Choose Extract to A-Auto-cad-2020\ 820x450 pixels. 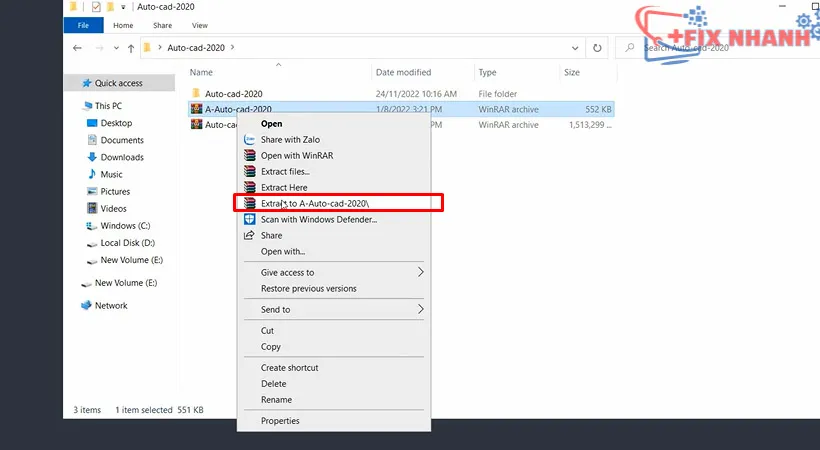click(315, 203)
